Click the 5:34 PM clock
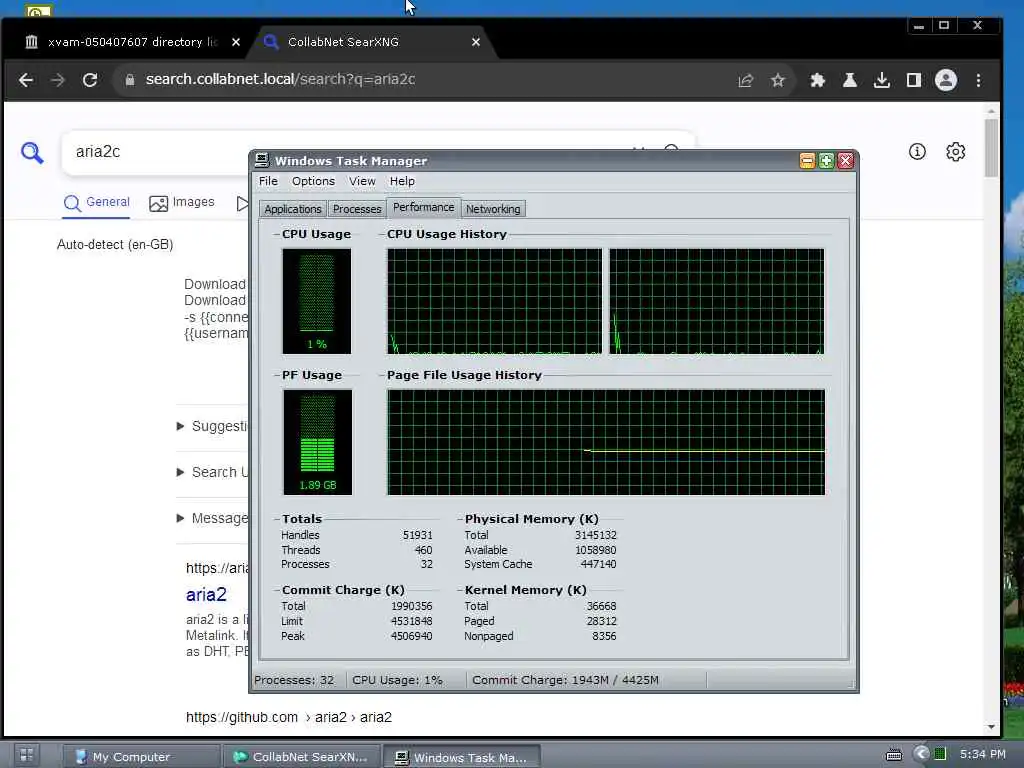 [x=983, y=754]
